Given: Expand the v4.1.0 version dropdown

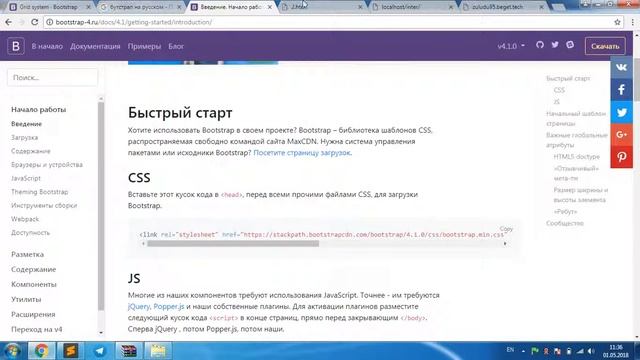Looking at the screenshot, I should pyautogui.click(x=511, y=46).
